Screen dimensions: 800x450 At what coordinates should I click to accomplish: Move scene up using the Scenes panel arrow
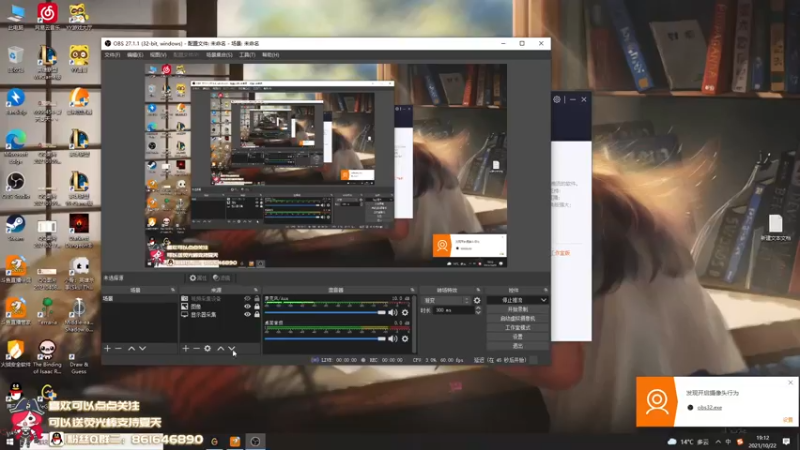[131, 348]
